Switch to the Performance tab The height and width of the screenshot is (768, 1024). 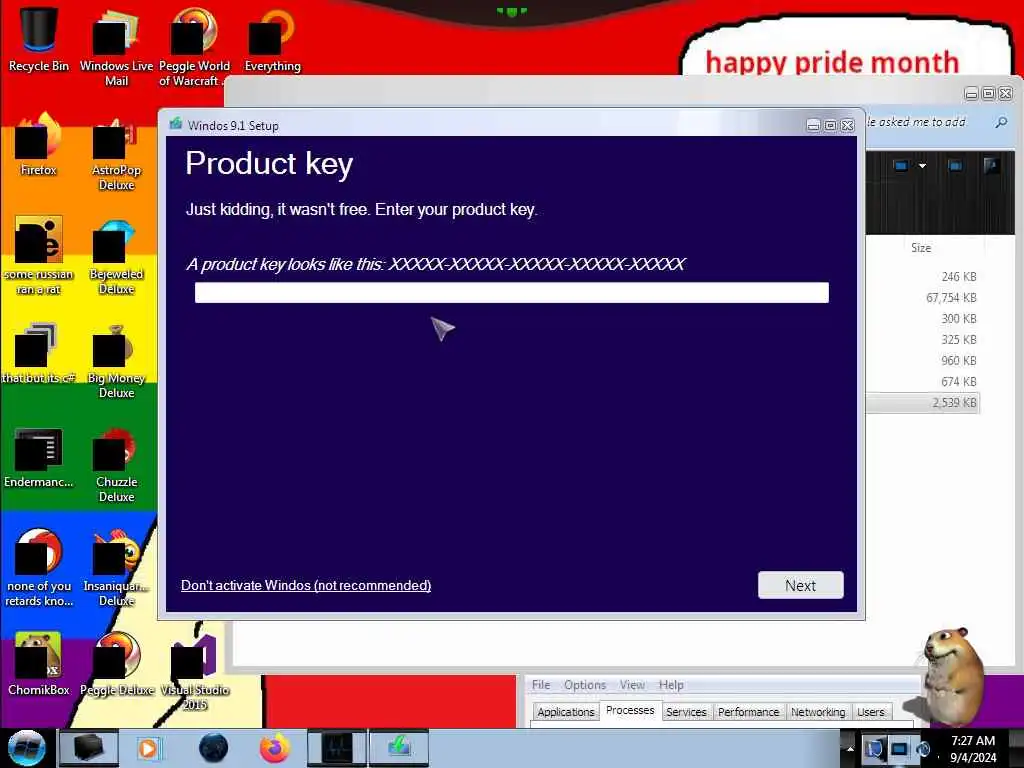point(748,712)
